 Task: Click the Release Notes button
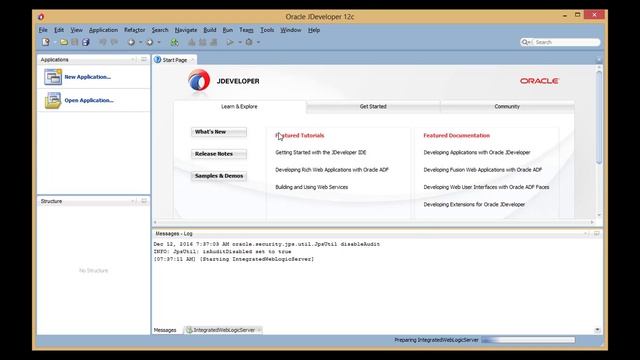219,154
